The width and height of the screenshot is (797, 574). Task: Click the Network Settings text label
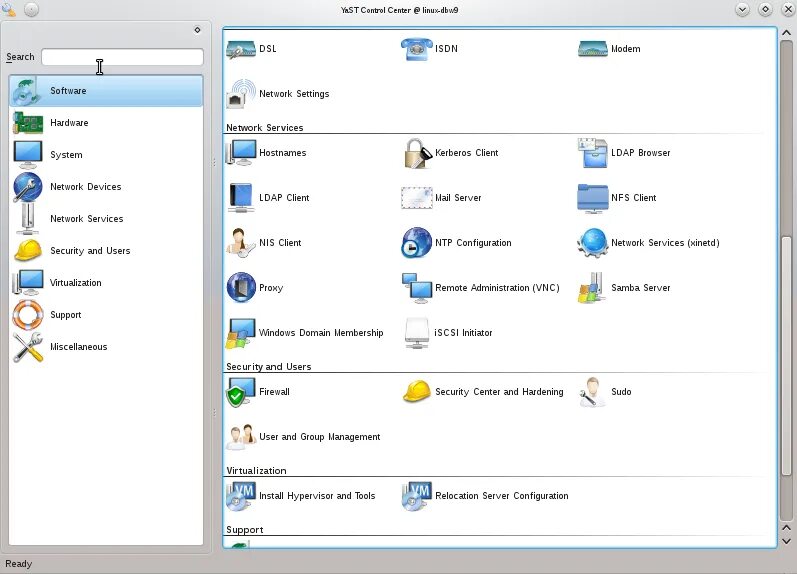pyautogui.click(x=294, y=94)
